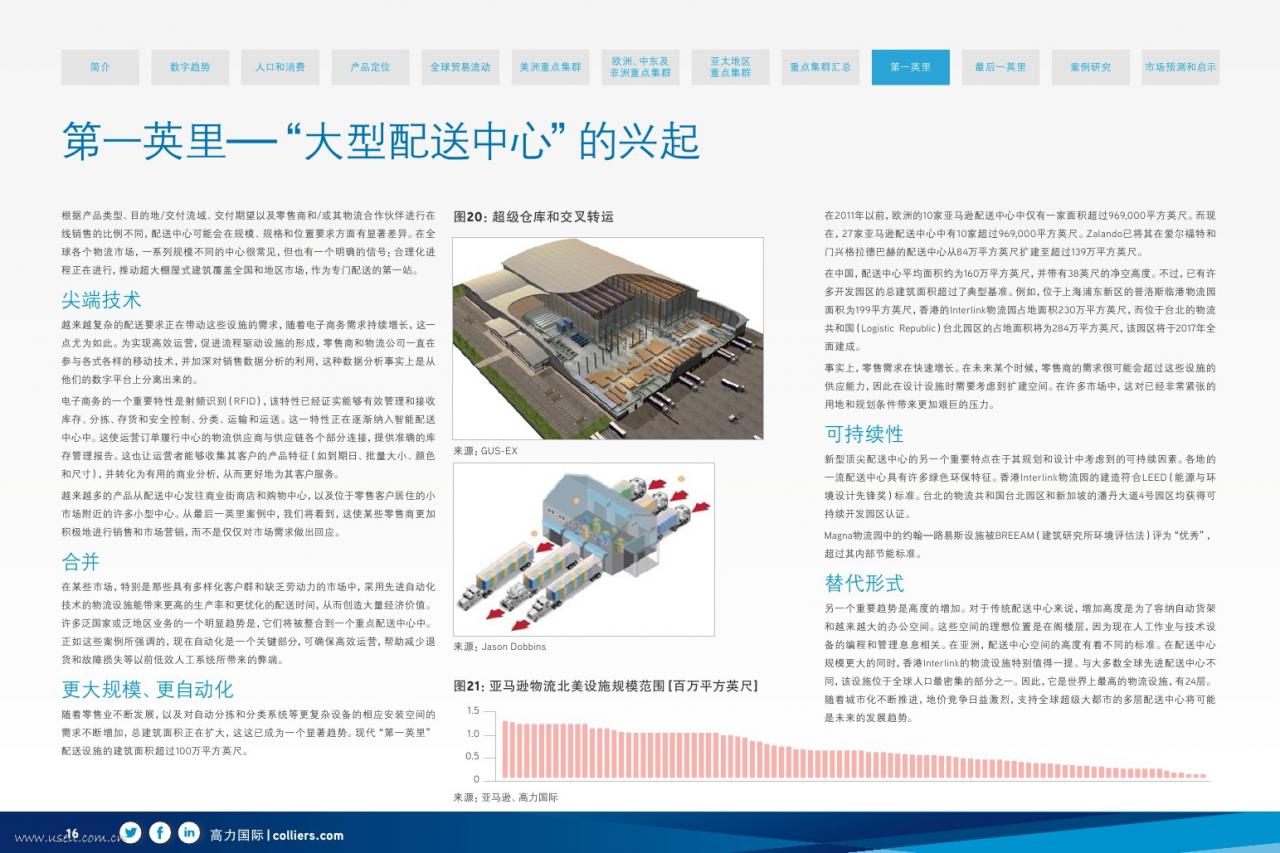Select the active 第一英里 tab
Image resolution: width=1280 pixels, height=853 pixels.
click(910, 67)
